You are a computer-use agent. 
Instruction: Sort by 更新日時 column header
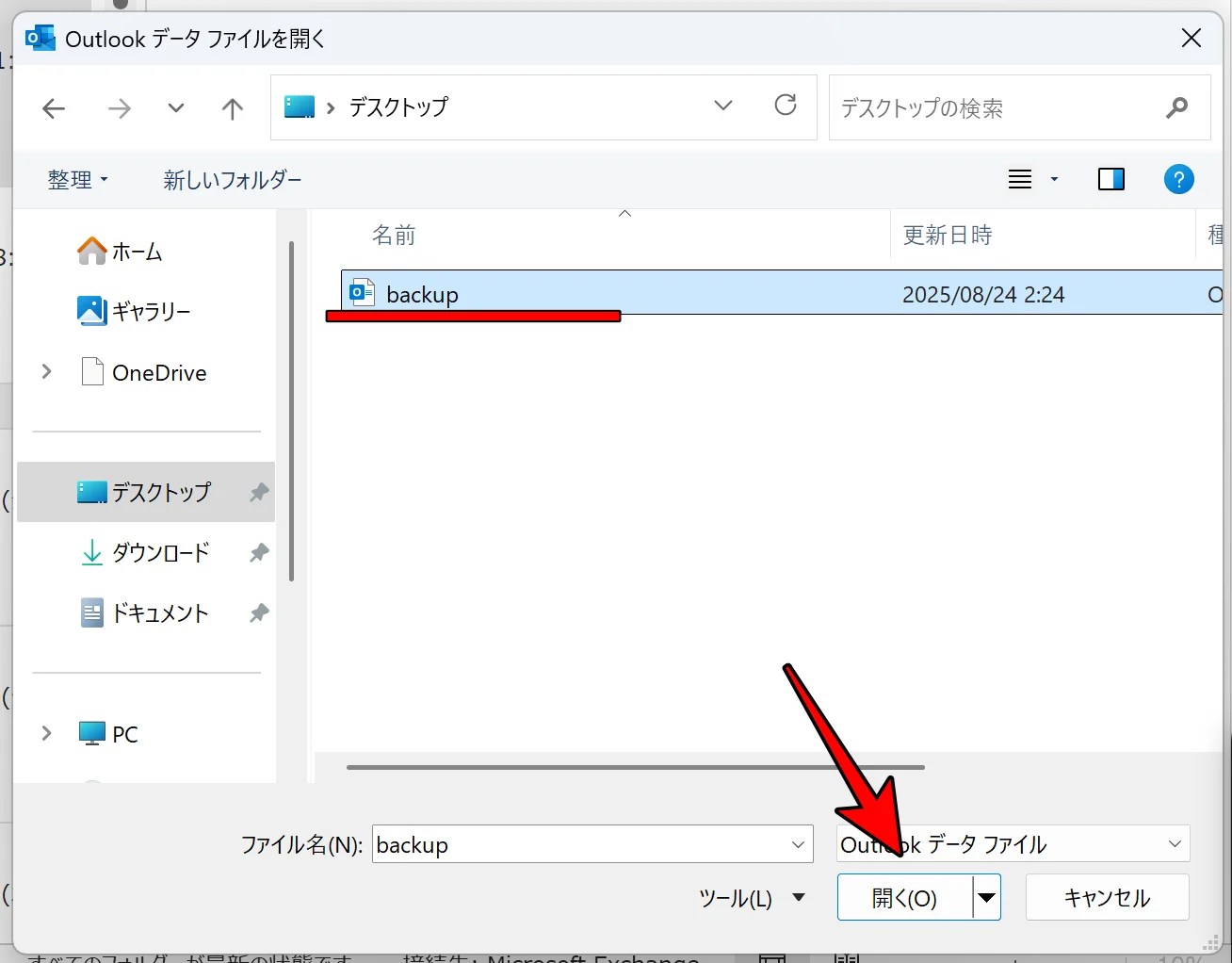click(948, 235)
